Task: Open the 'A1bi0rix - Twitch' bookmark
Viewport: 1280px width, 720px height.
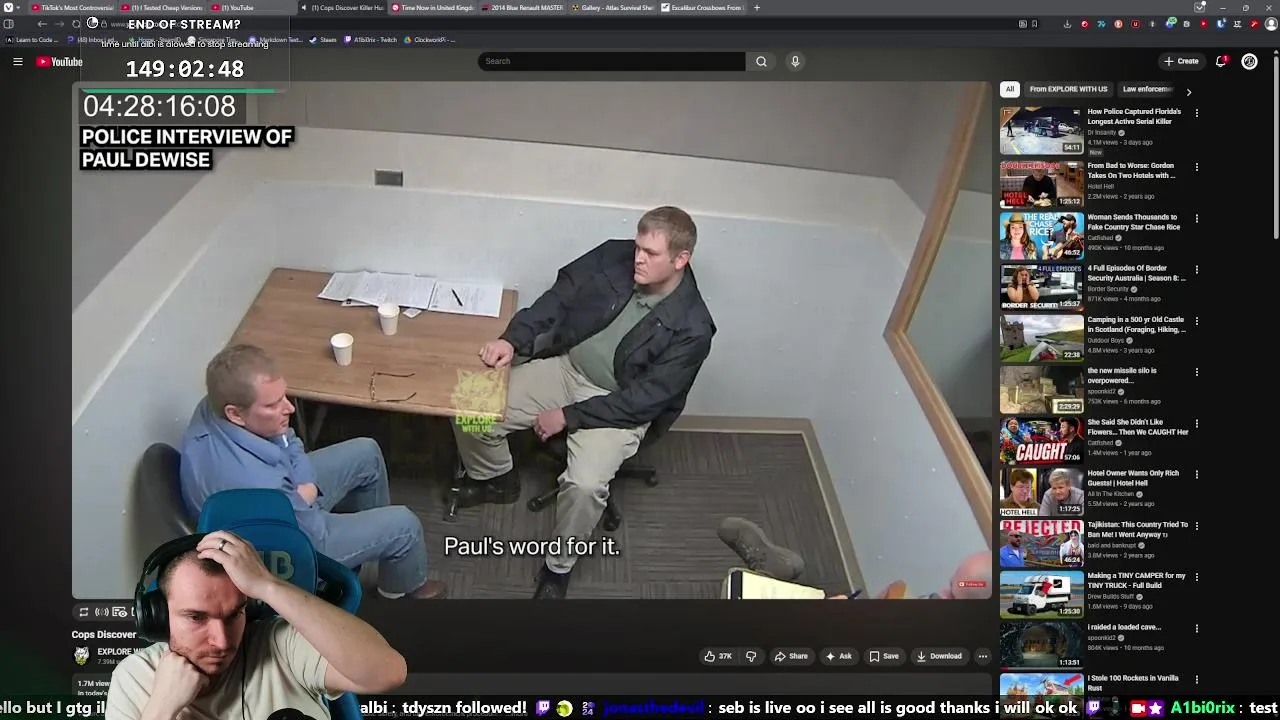Action: click(370, 40)
